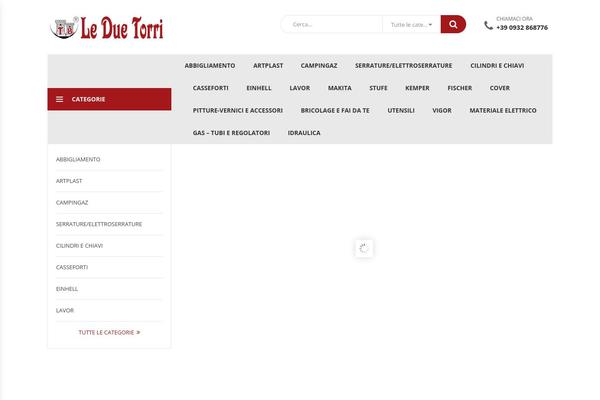Click the hamburger icon in Categorie bar

59,99
